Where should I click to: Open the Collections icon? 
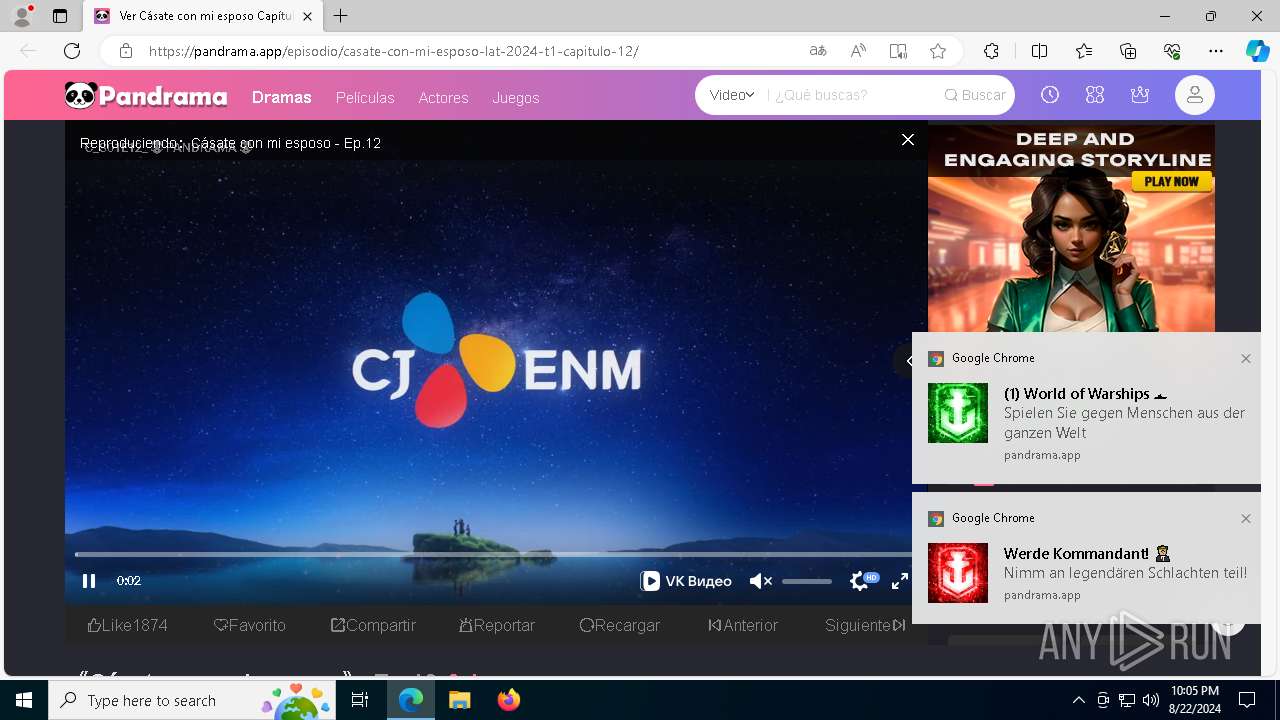point(1128,51)
